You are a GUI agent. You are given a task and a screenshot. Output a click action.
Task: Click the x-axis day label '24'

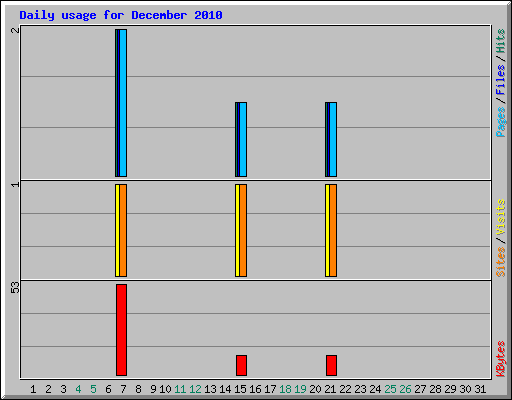[x=375, y=389]
